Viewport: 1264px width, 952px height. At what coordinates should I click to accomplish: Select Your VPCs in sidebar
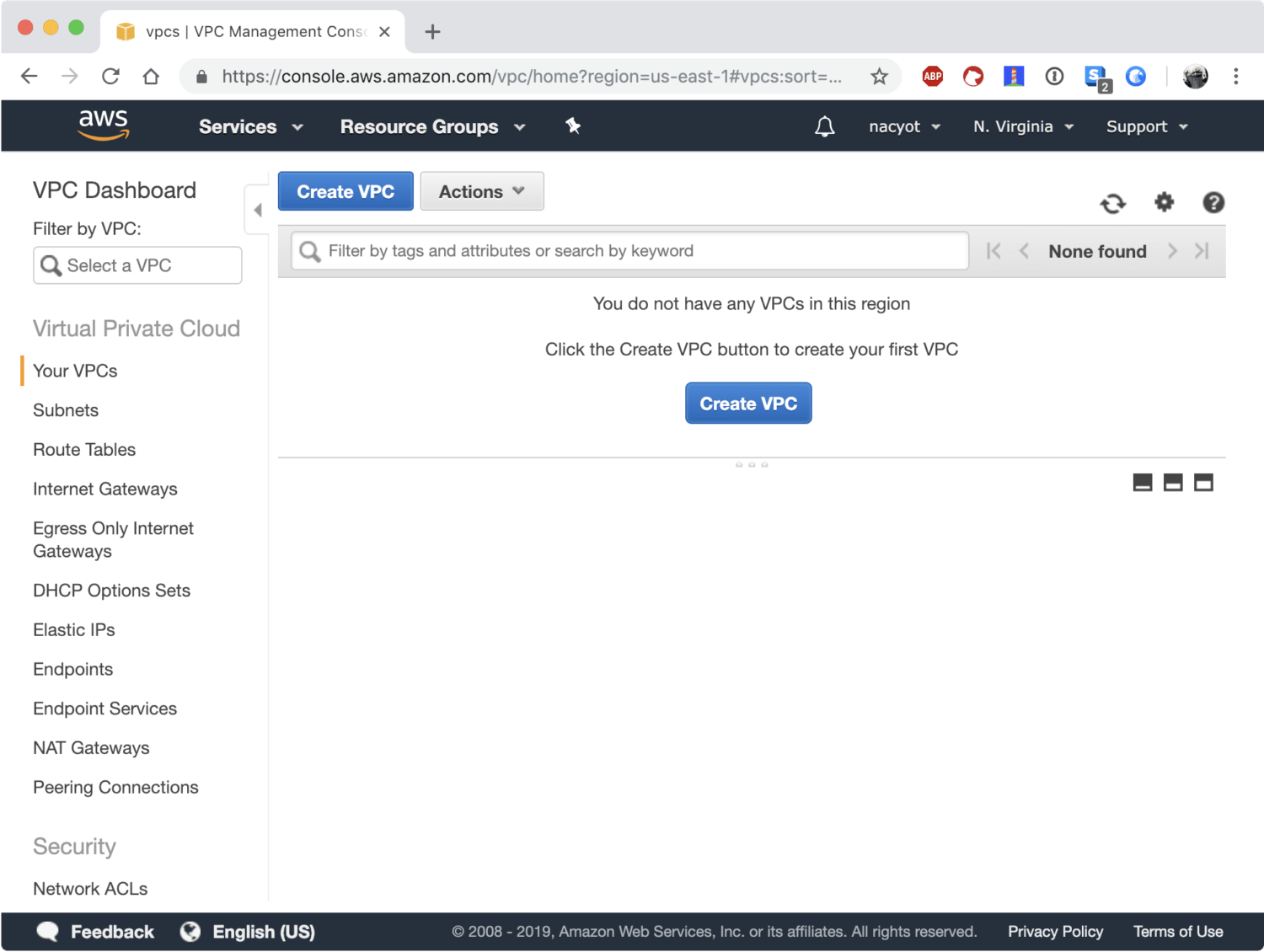pyautogui.click(x=75, y=371)
